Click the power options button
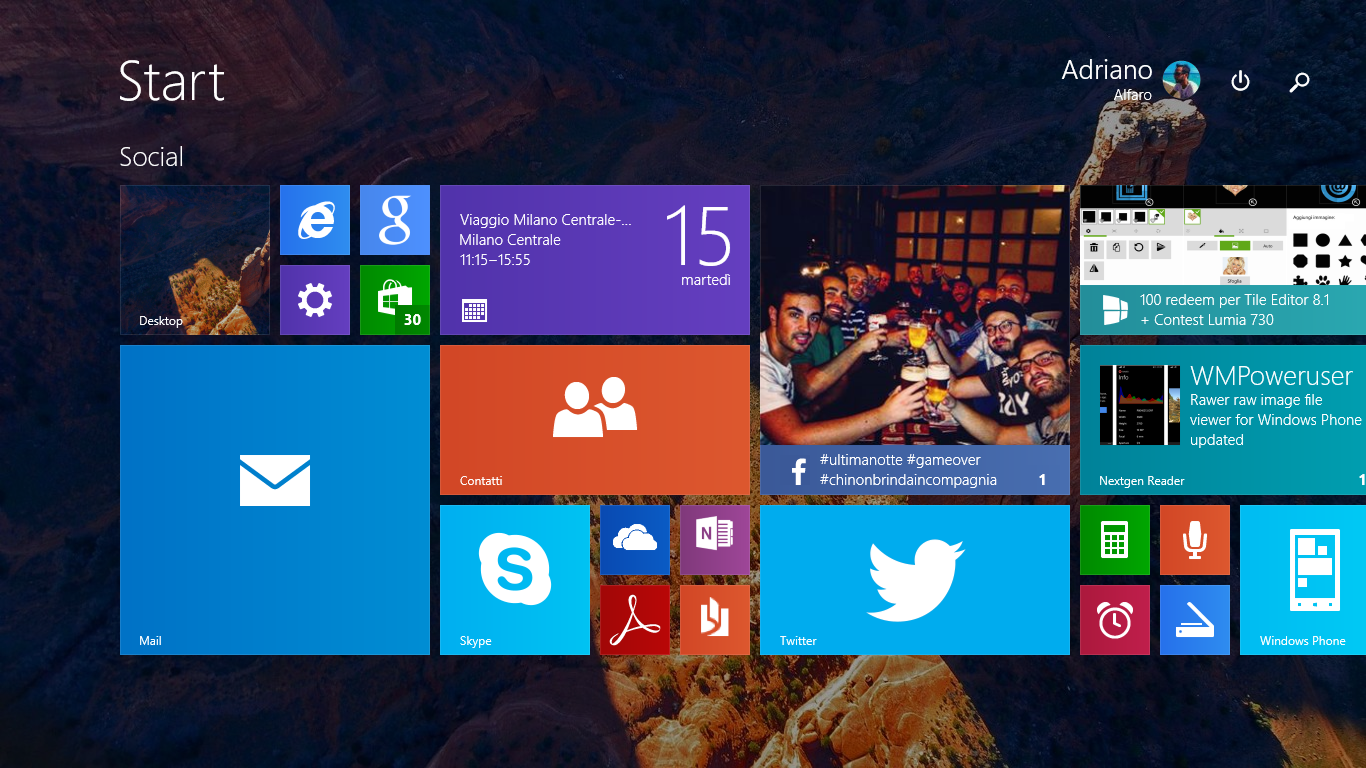The width and height of the screenshot is (1366, 768). coord(1240,81)
